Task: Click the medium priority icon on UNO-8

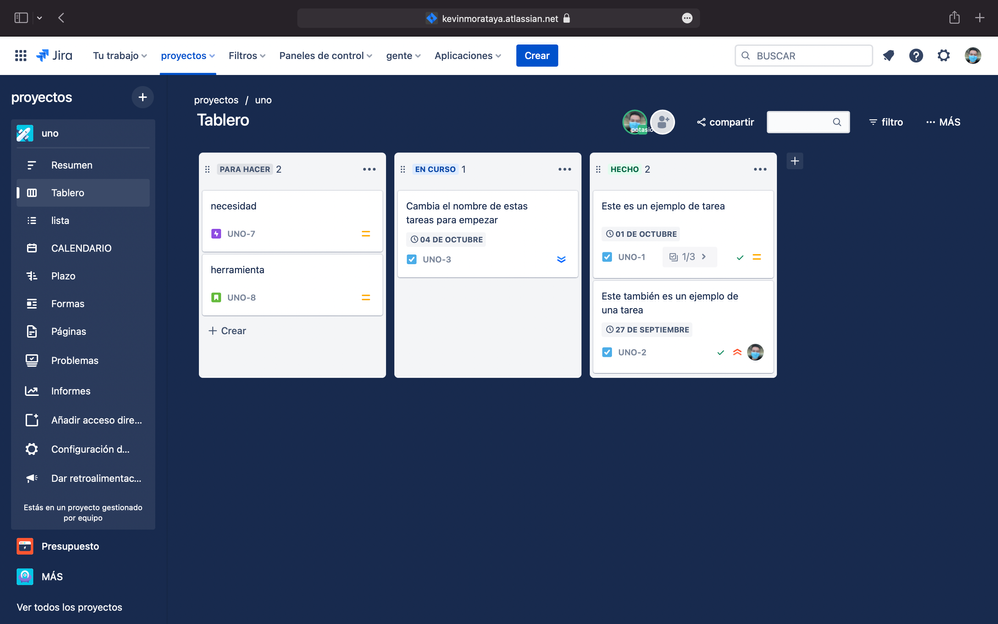Action: coord(366,297)
